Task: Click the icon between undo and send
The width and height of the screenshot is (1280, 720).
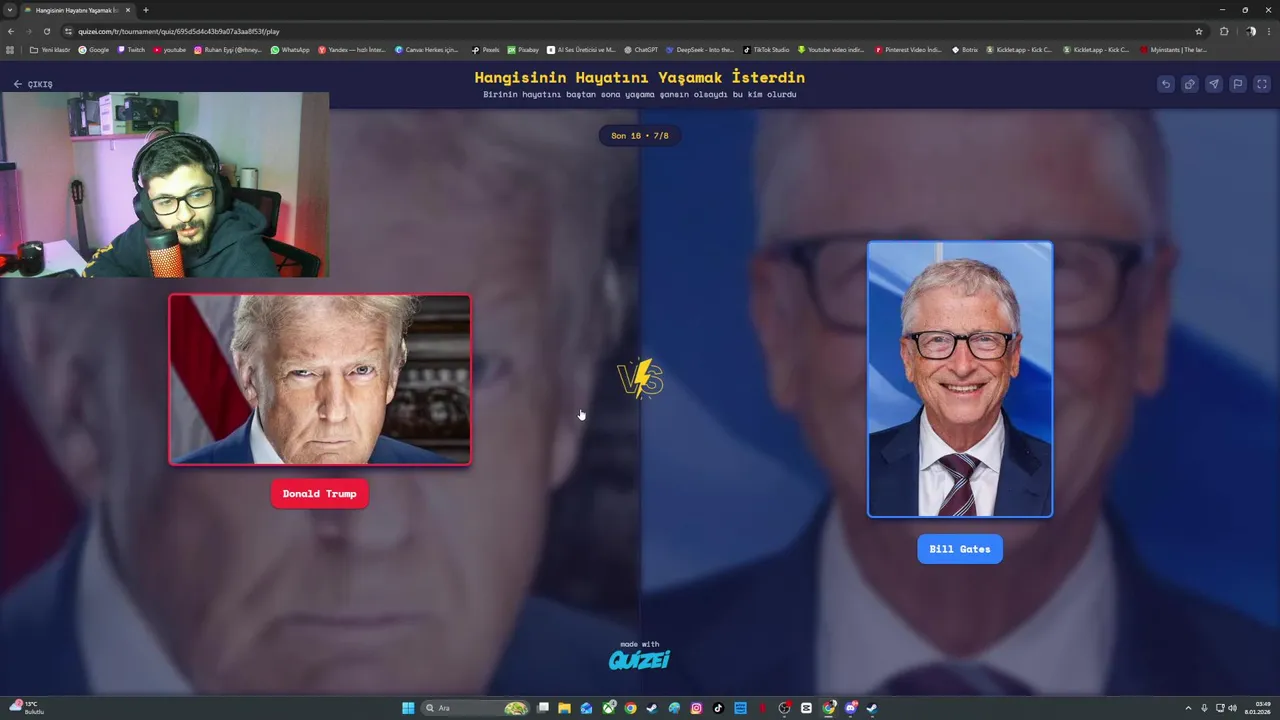Action: coord(1189,84)
